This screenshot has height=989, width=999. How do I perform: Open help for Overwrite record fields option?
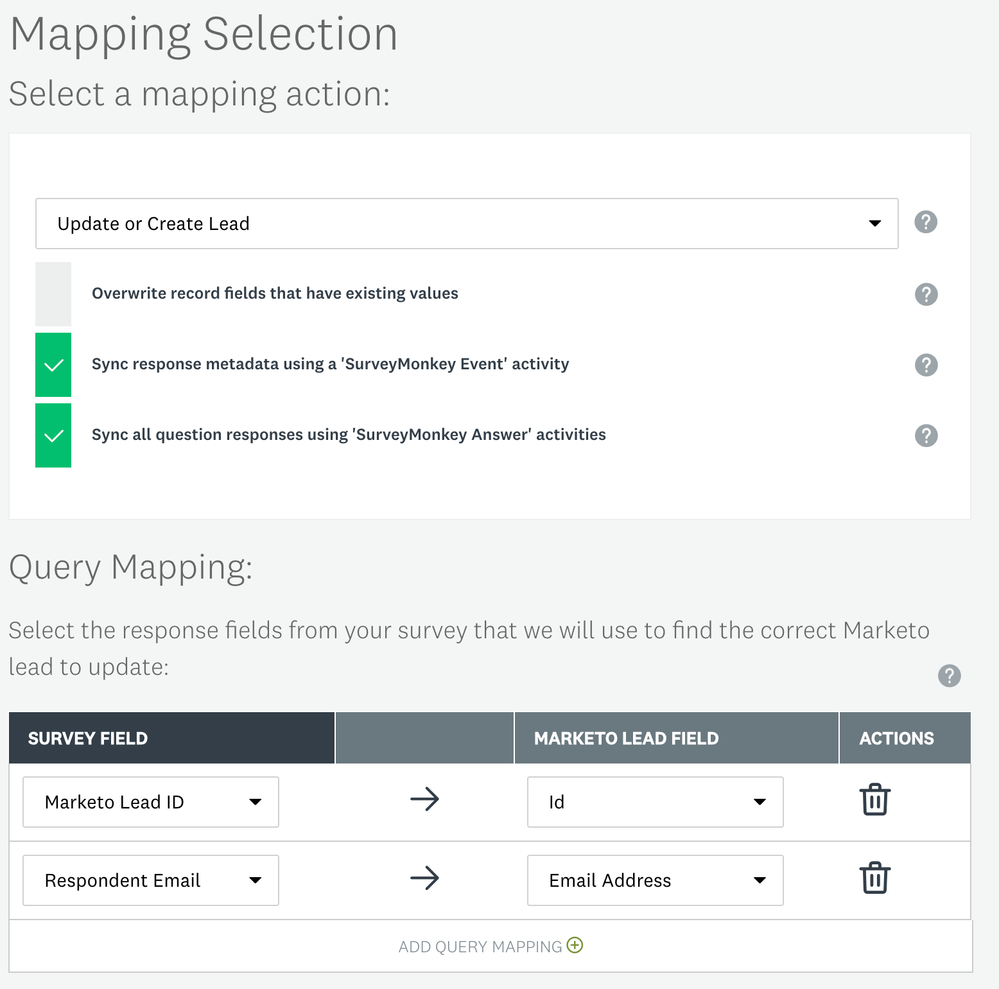pos(926,294)
